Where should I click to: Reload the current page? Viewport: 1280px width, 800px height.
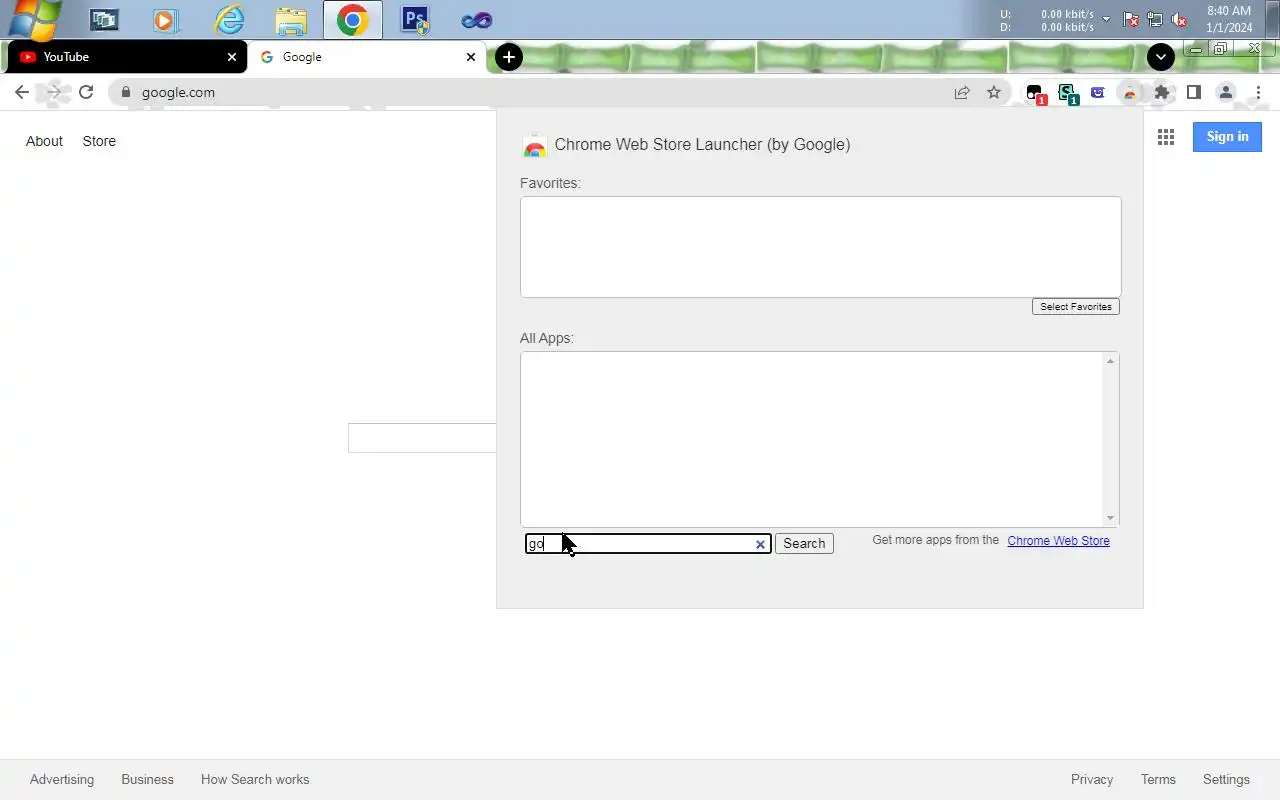[86, 92]
